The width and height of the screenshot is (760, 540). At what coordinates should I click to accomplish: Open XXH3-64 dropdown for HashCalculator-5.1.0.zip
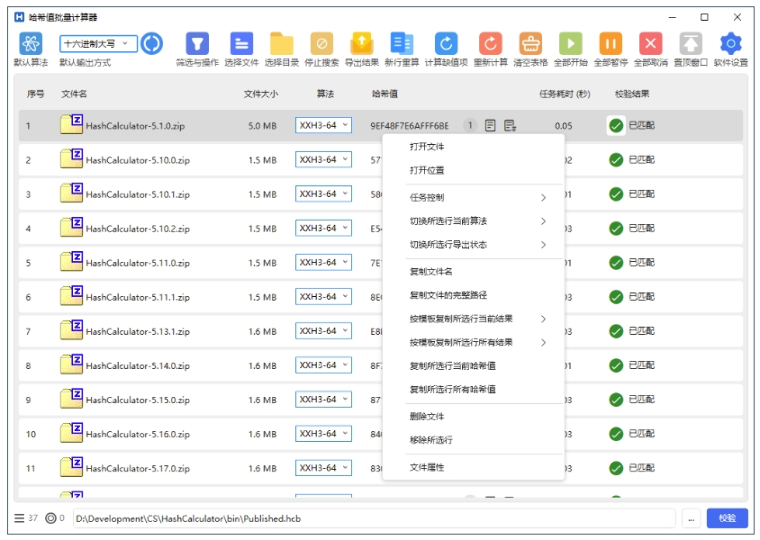[323, 125]
